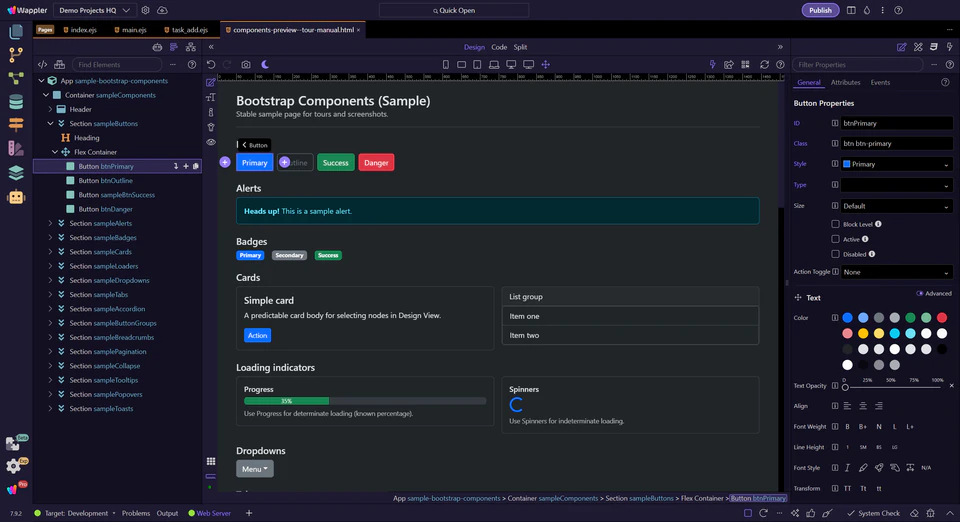Open the Style Primary dropdown

point(896,164)
